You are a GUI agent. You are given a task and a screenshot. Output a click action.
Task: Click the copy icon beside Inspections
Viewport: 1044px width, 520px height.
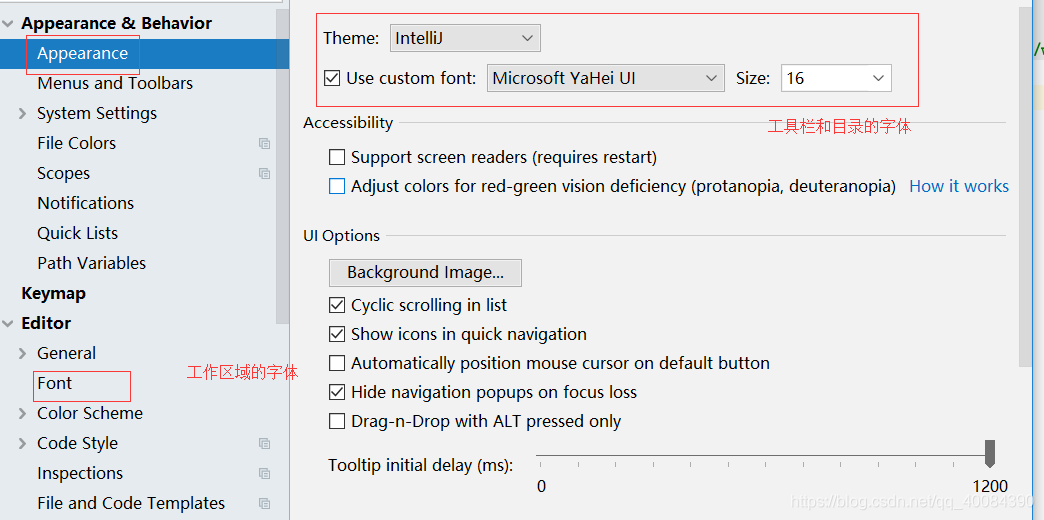(264, 473)
